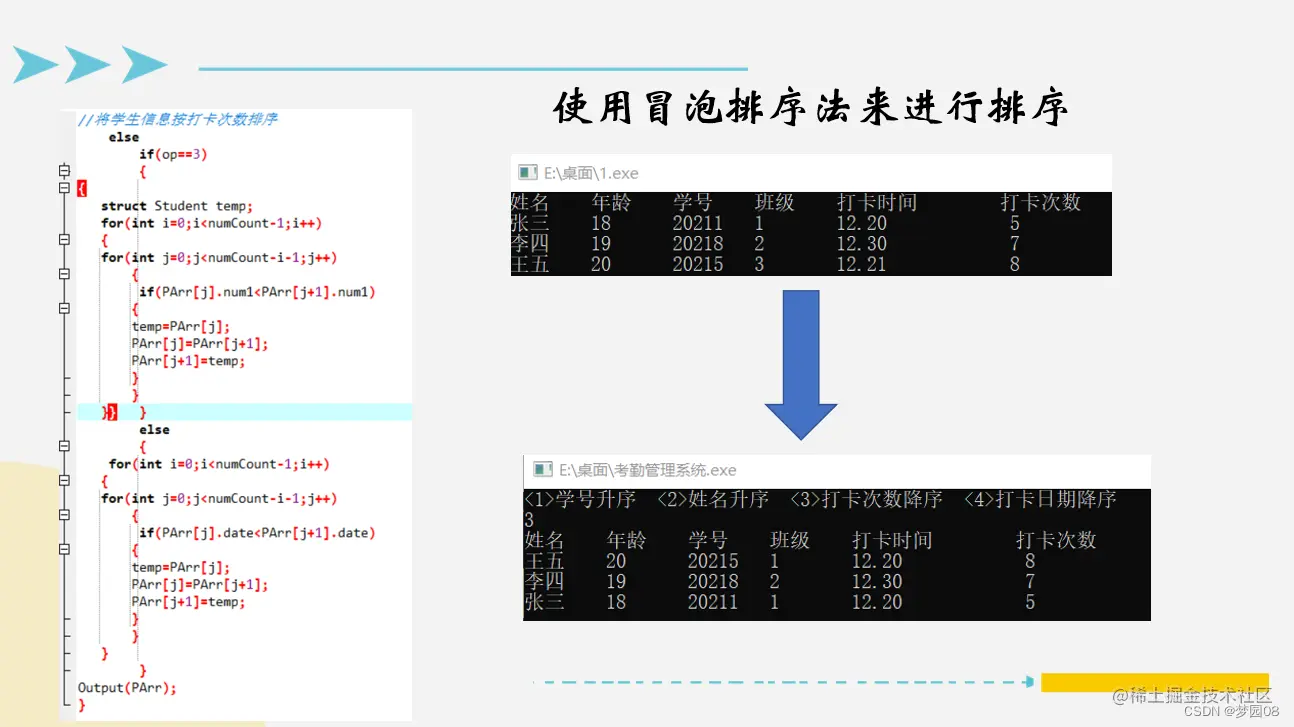Click 打卡次数 header in the 1.exe window
Image resolution: width=1294 pixels, height=727 pixels.
[x=1041, y=202]
